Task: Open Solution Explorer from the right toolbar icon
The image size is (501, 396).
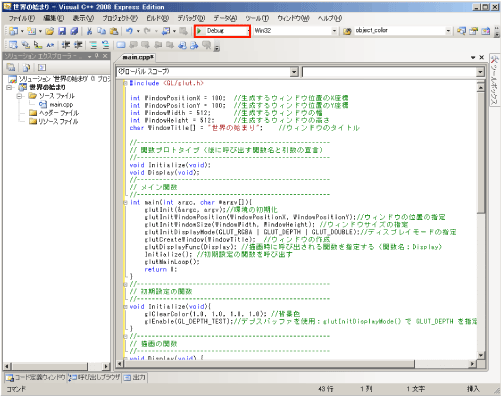Action: 461,31
